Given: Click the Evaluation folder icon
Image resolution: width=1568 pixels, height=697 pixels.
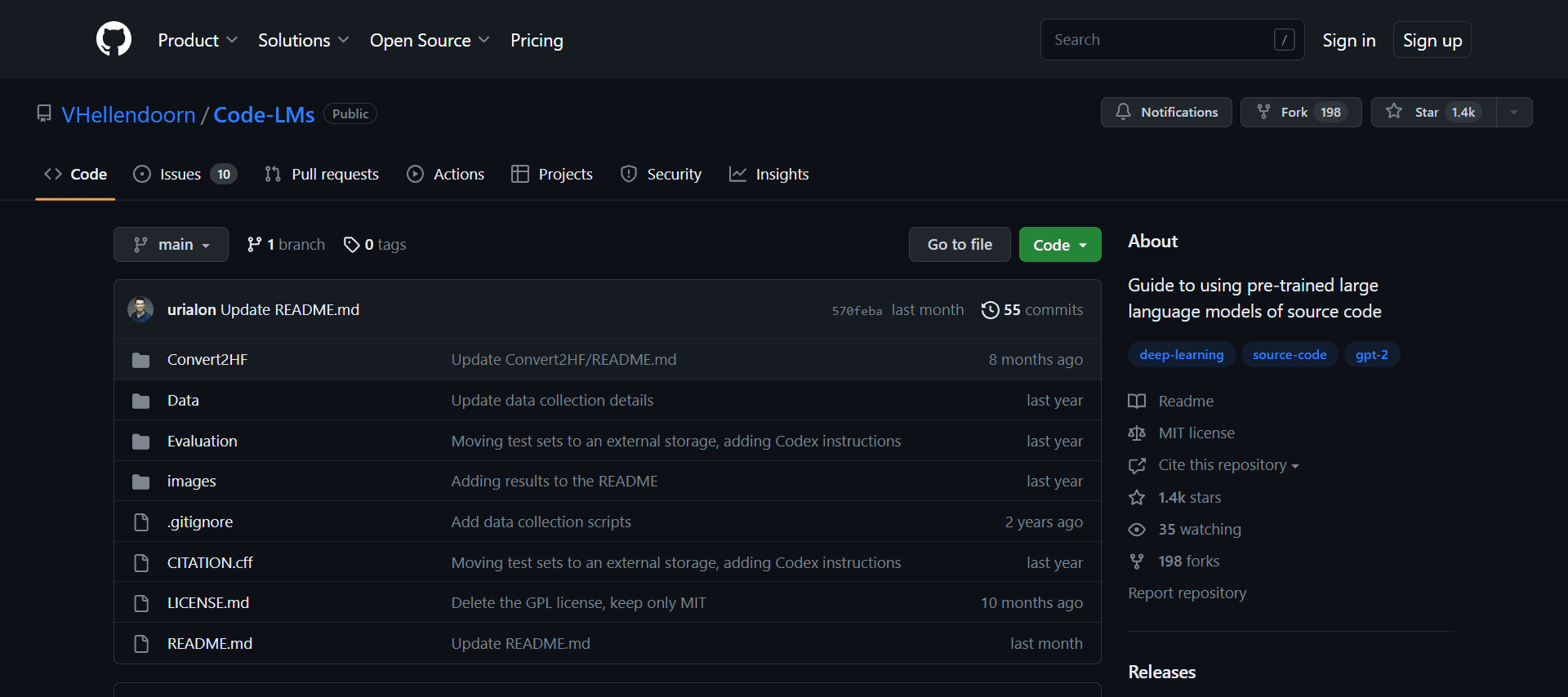Looking at the screenshot, I should (141, 442).
